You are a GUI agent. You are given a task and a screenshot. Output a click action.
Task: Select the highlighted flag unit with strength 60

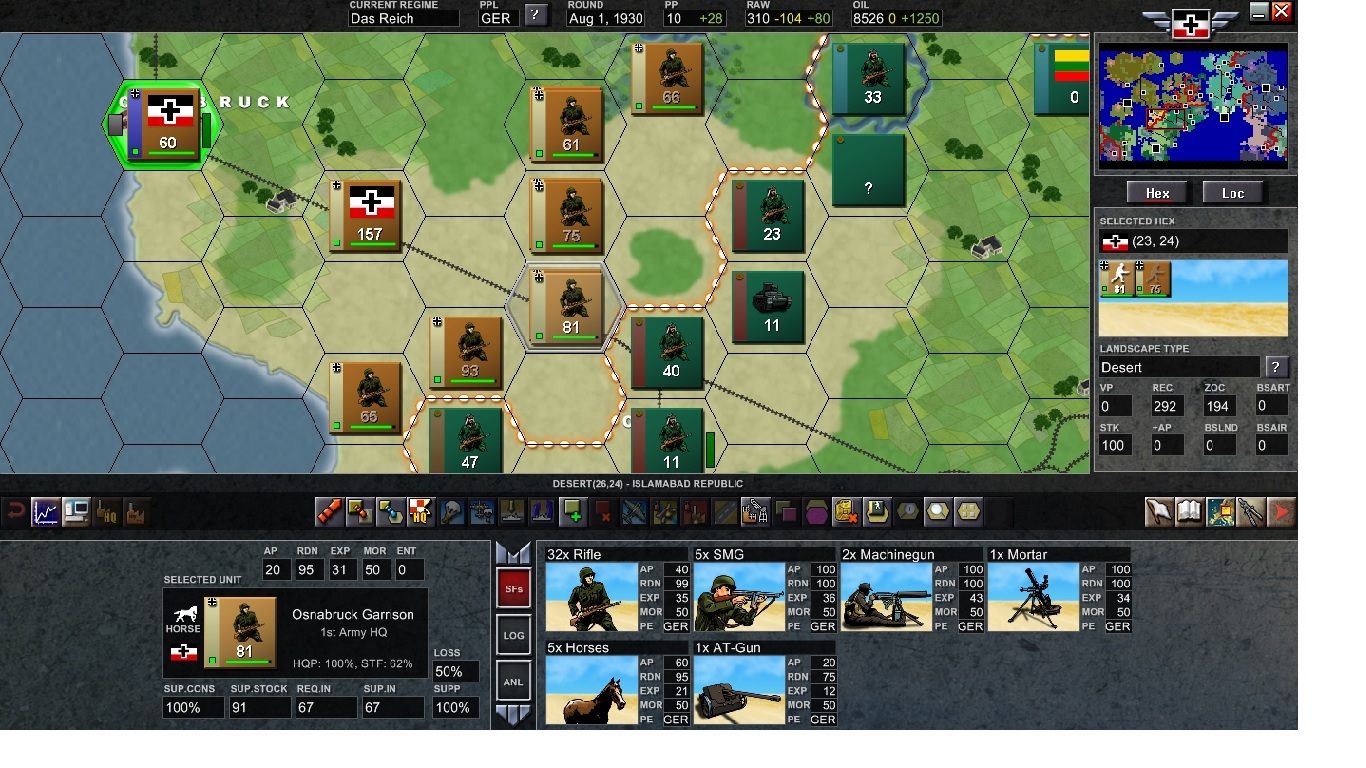[165, 124]
